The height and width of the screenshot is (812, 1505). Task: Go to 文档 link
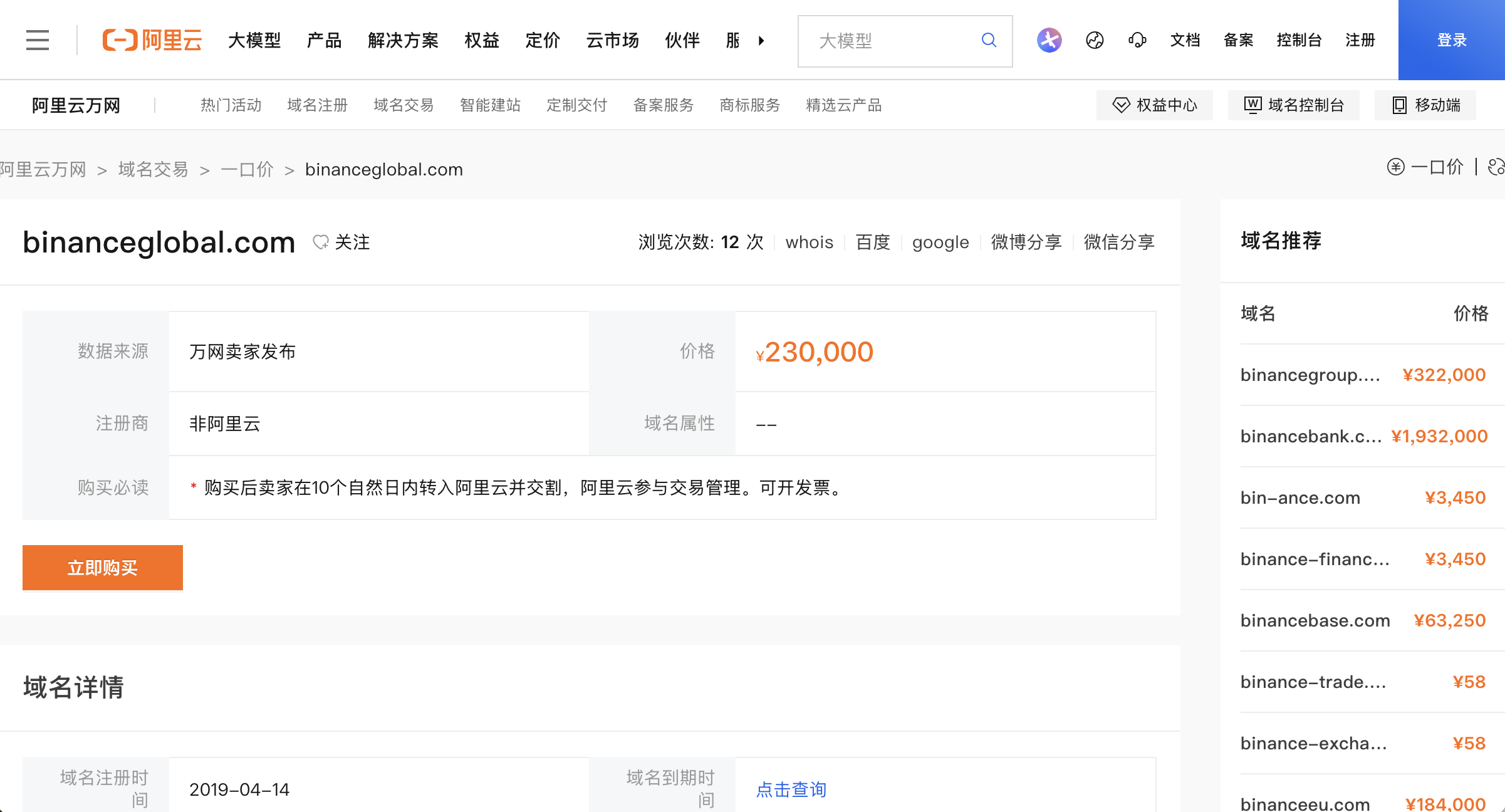(x=1185, y=40)
